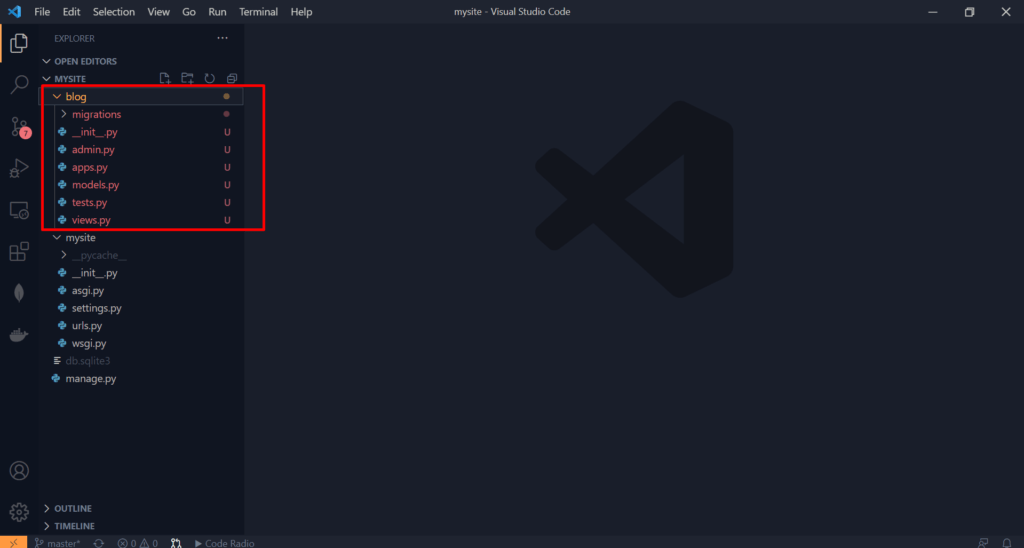Open the feedback icon in status bar

coord(983,543)
